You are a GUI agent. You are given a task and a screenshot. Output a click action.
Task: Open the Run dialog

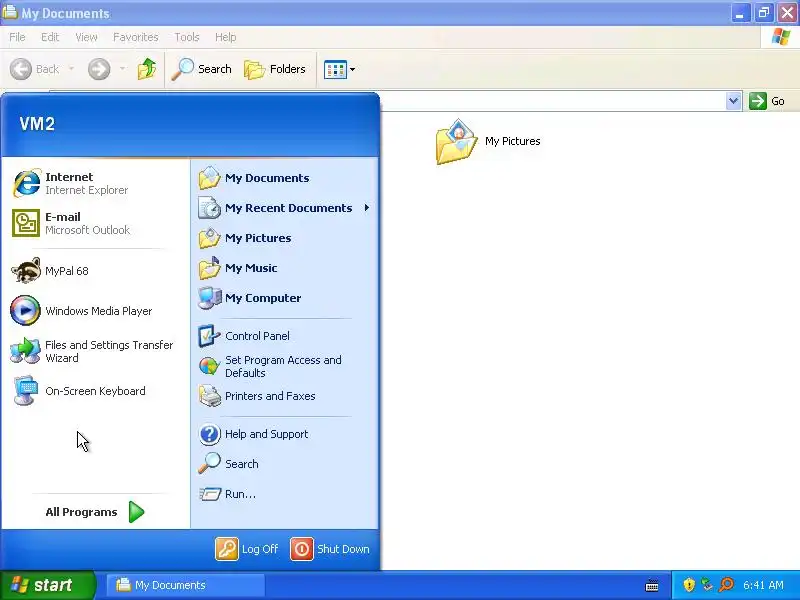pyautogui.click(x=285, y=494)
